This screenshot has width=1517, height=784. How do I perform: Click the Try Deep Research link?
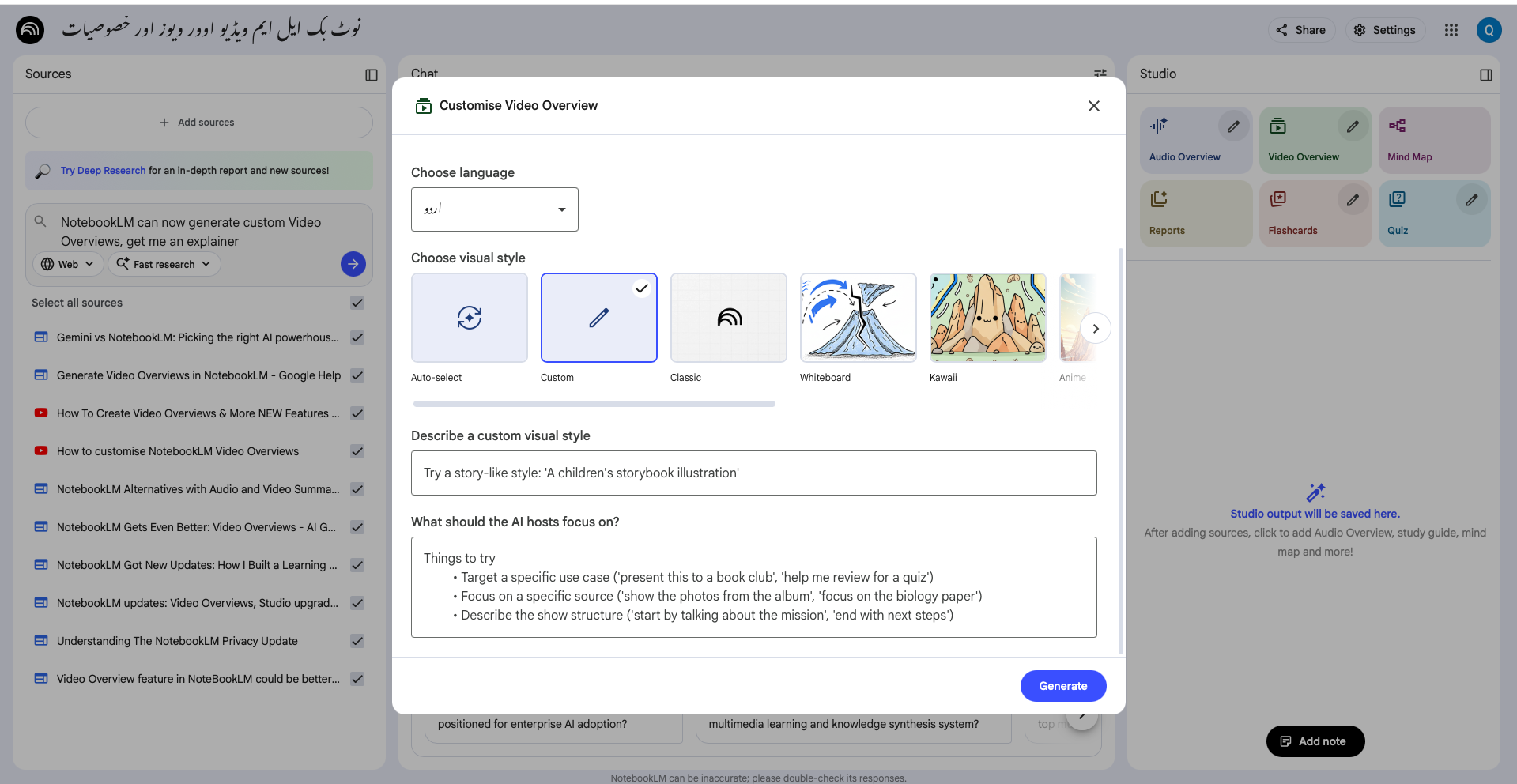(102, 170)
